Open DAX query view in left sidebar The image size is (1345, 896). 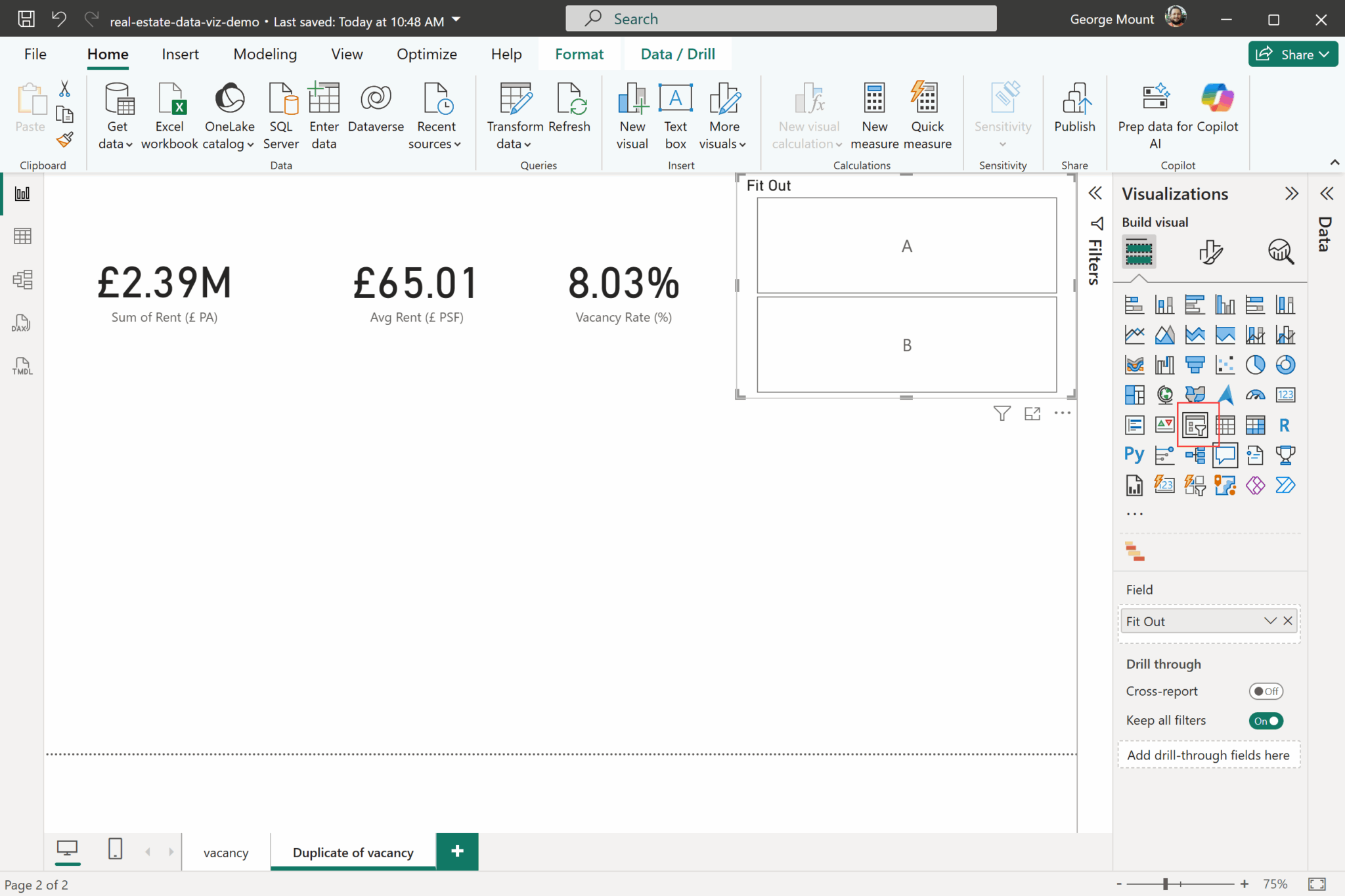[x=22, y=323]
